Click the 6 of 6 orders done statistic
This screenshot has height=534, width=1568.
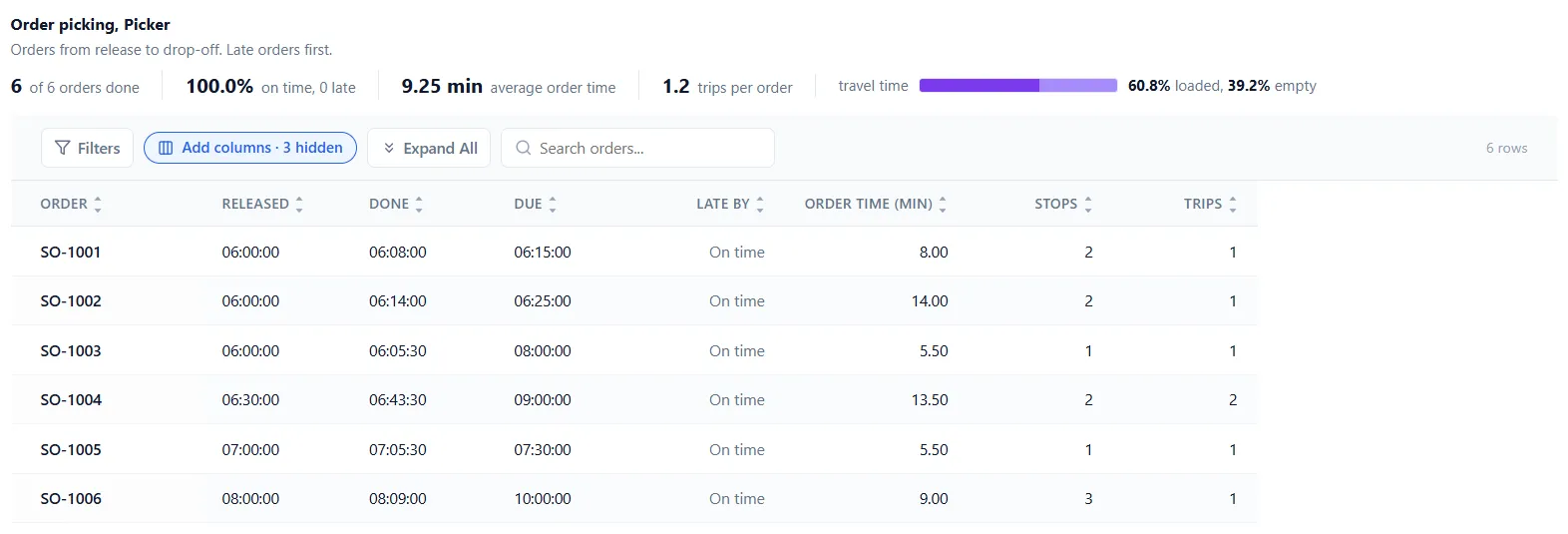tap(75, 87)
